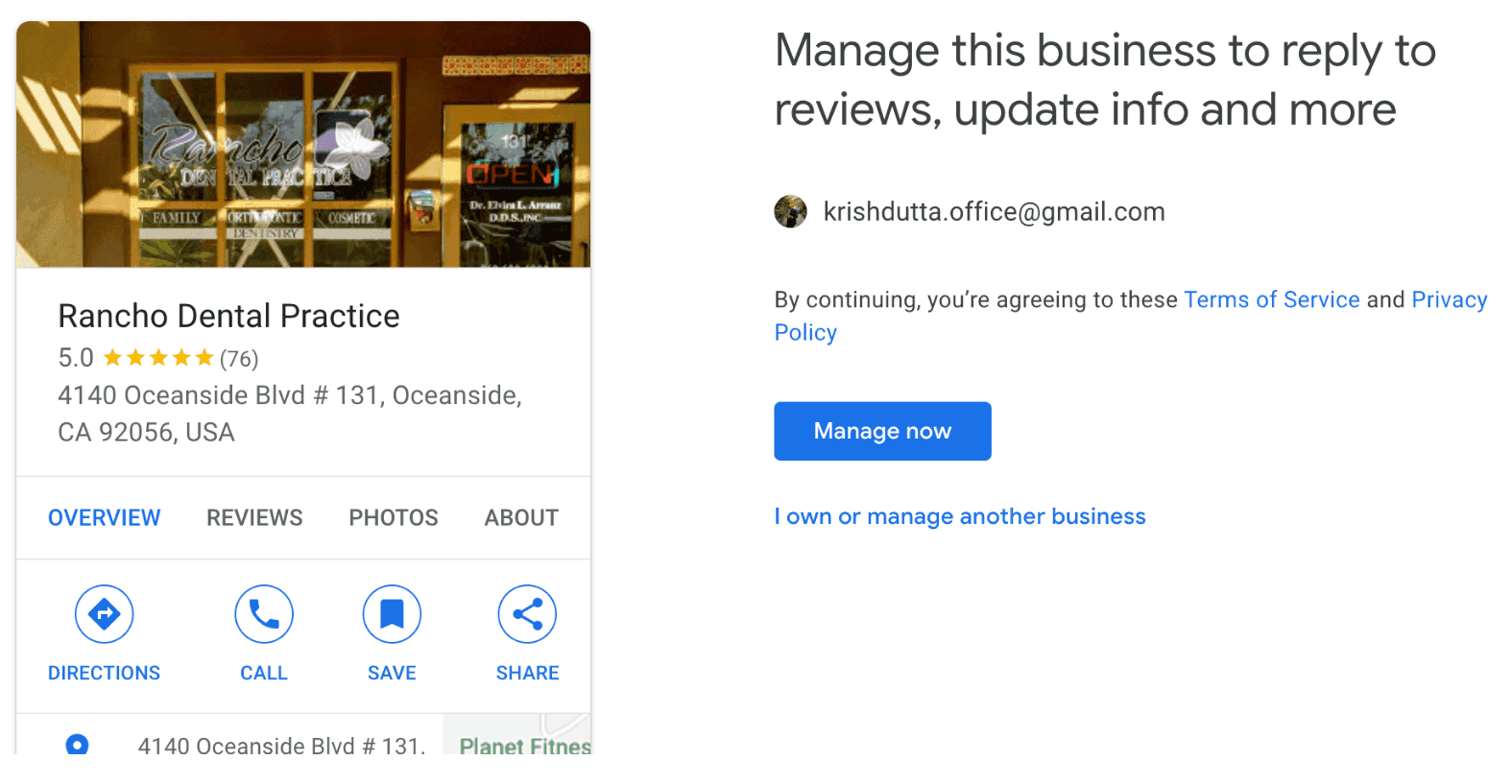
Task: Click the SHARE label
Action: 527,673
